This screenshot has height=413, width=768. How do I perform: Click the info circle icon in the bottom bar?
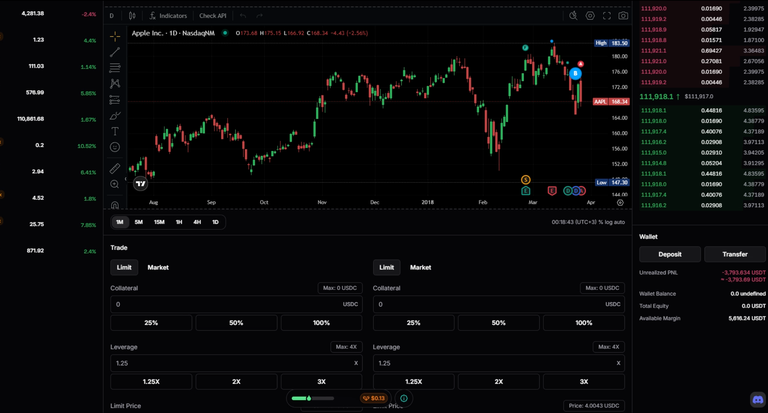point(404,398)
